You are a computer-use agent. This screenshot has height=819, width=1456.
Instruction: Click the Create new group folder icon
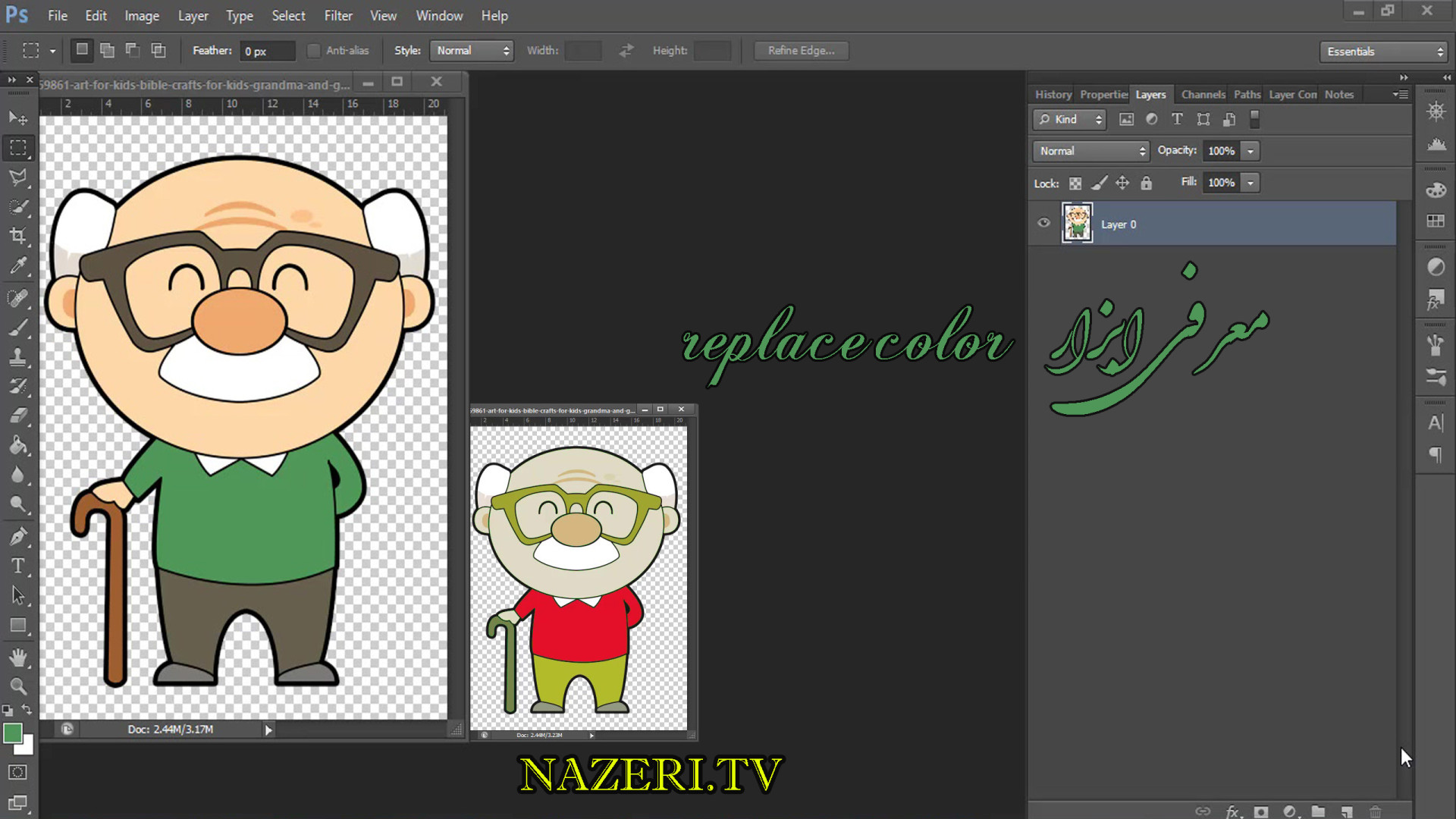point(1318,811)
